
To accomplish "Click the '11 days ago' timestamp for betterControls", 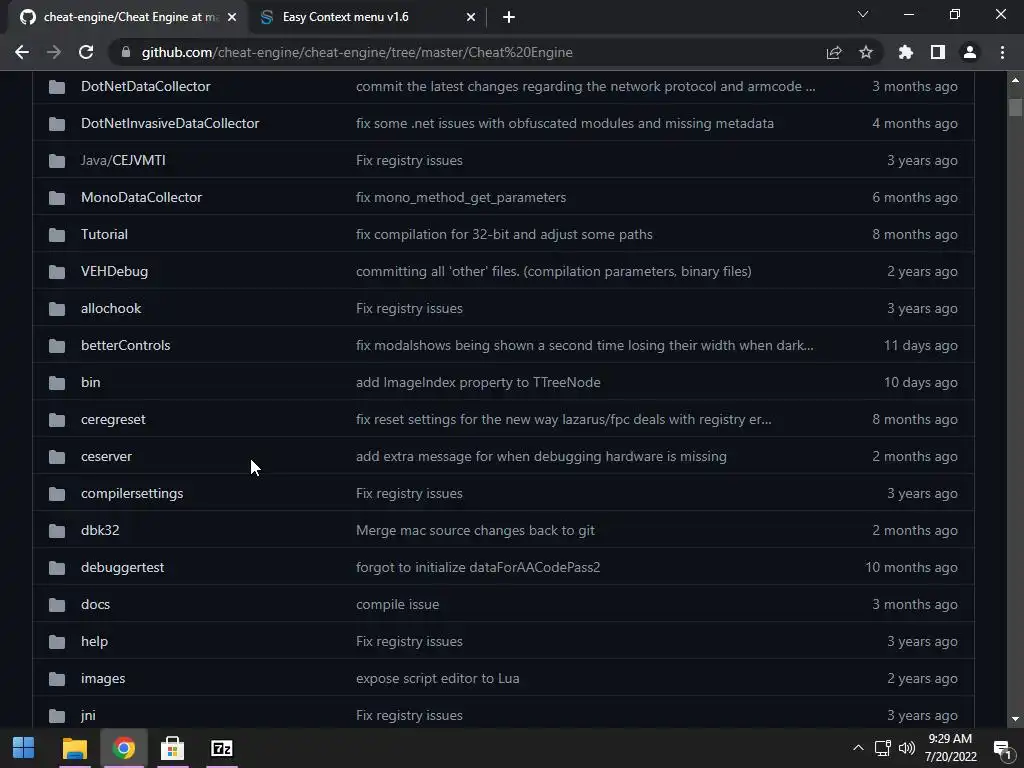I will click(921, 345).
